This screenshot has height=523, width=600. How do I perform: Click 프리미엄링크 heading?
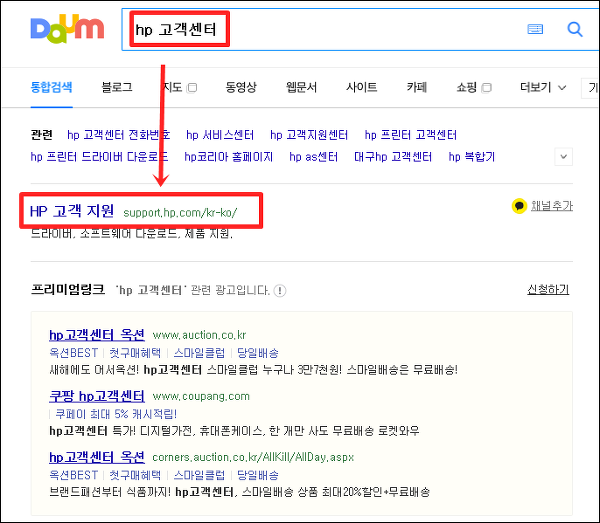67,289
